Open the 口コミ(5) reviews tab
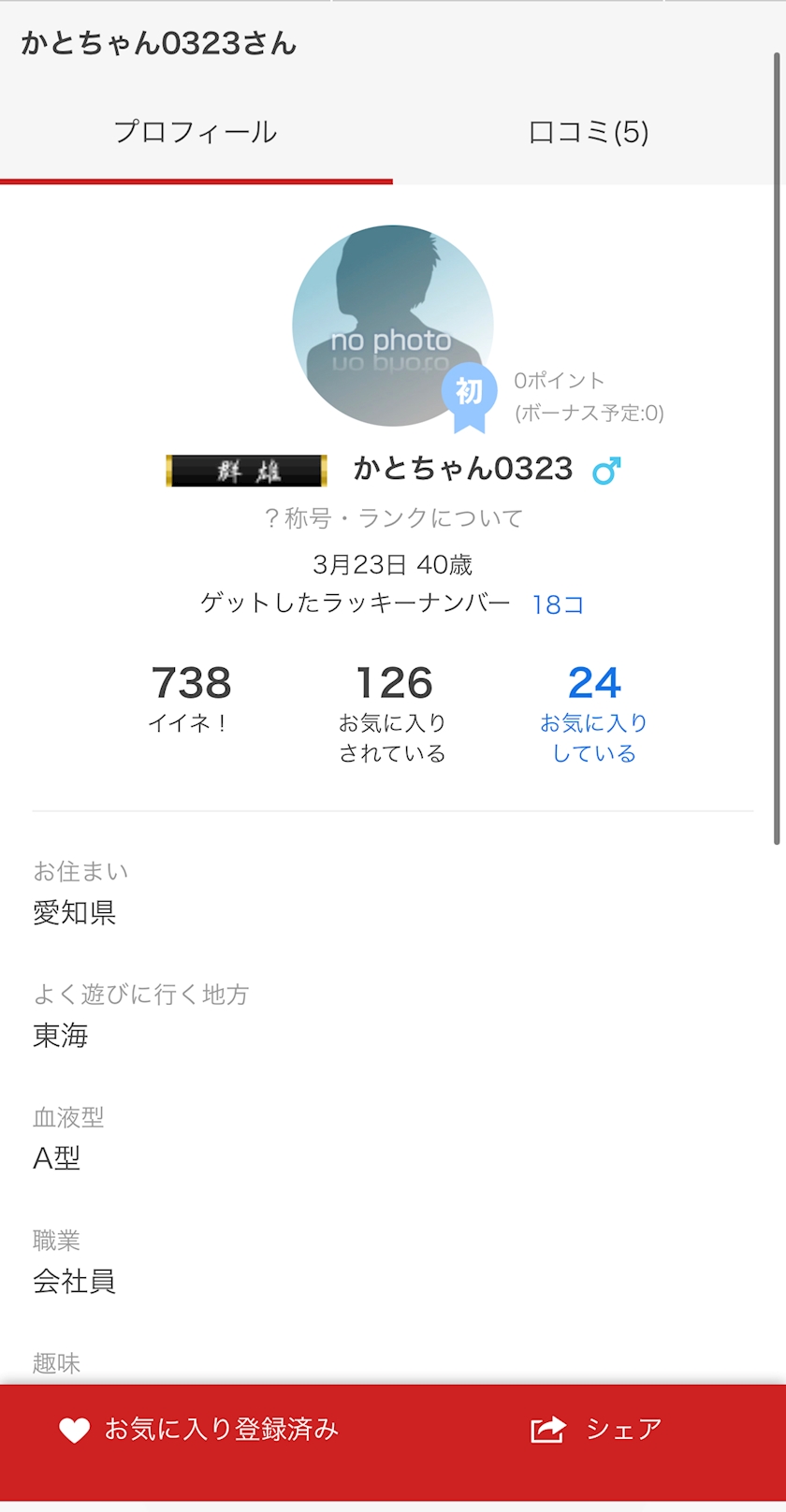This screenshot has width=786, height=1512. click(x=589, y=132)
